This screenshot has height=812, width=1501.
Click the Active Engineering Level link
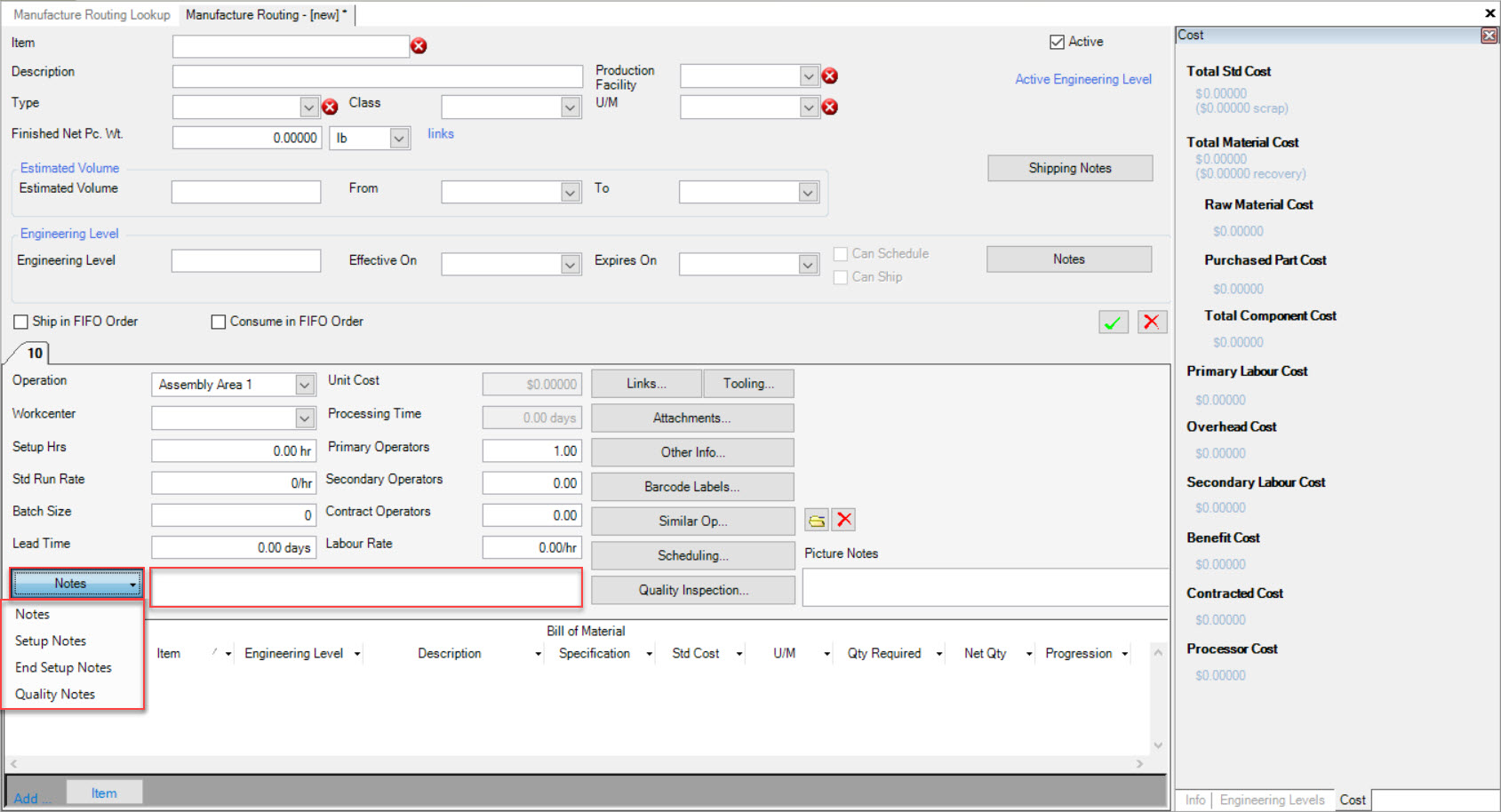click(x=1083, y=80)
